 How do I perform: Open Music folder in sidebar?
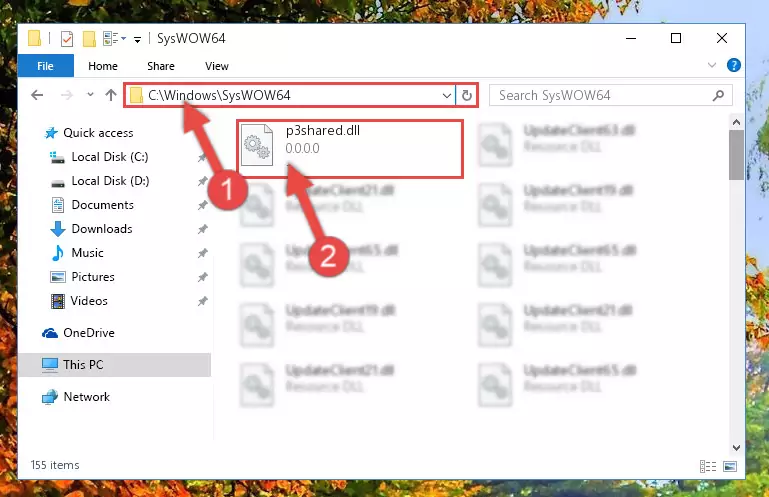(x=87, y=253)
